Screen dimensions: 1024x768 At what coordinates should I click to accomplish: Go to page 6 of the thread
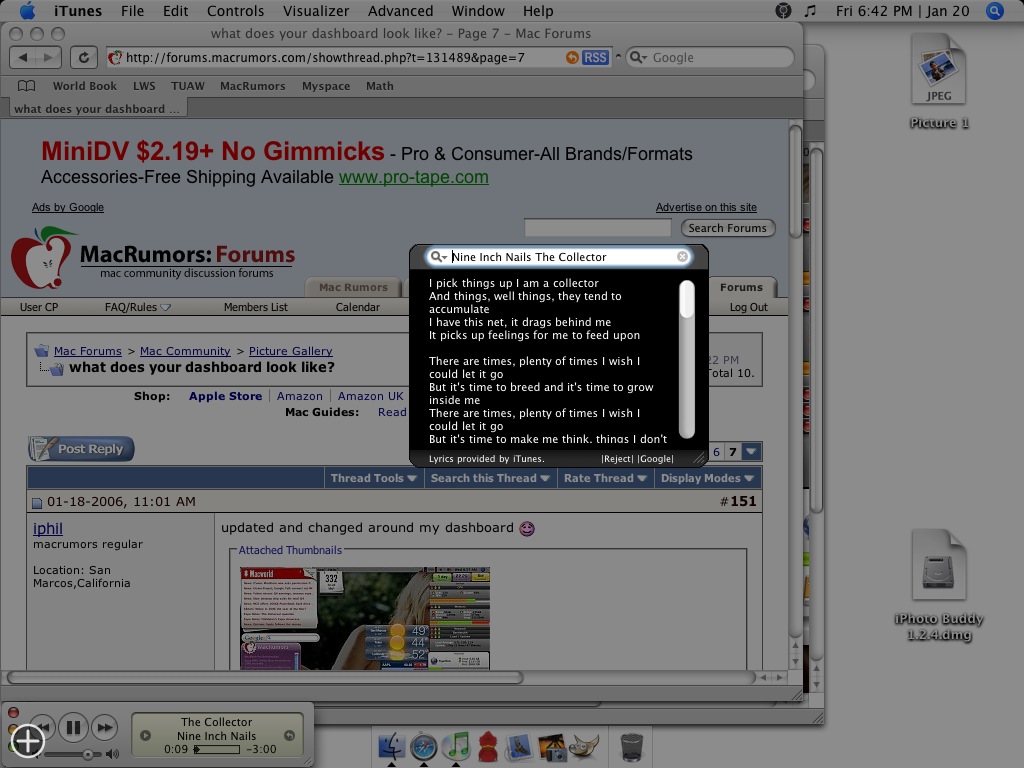click(x=716, y=451)
